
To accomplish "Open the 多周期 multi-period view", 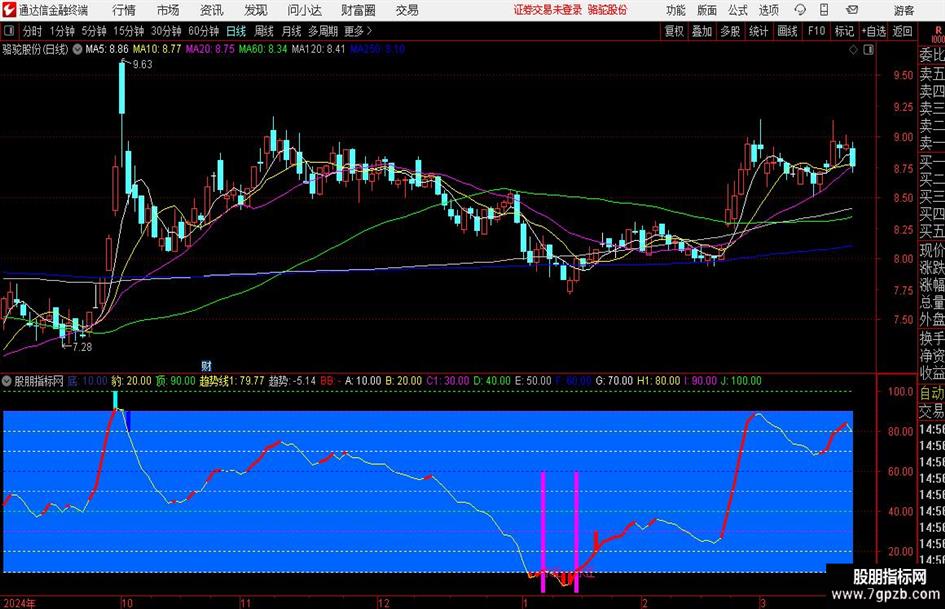I will point(323,31).
